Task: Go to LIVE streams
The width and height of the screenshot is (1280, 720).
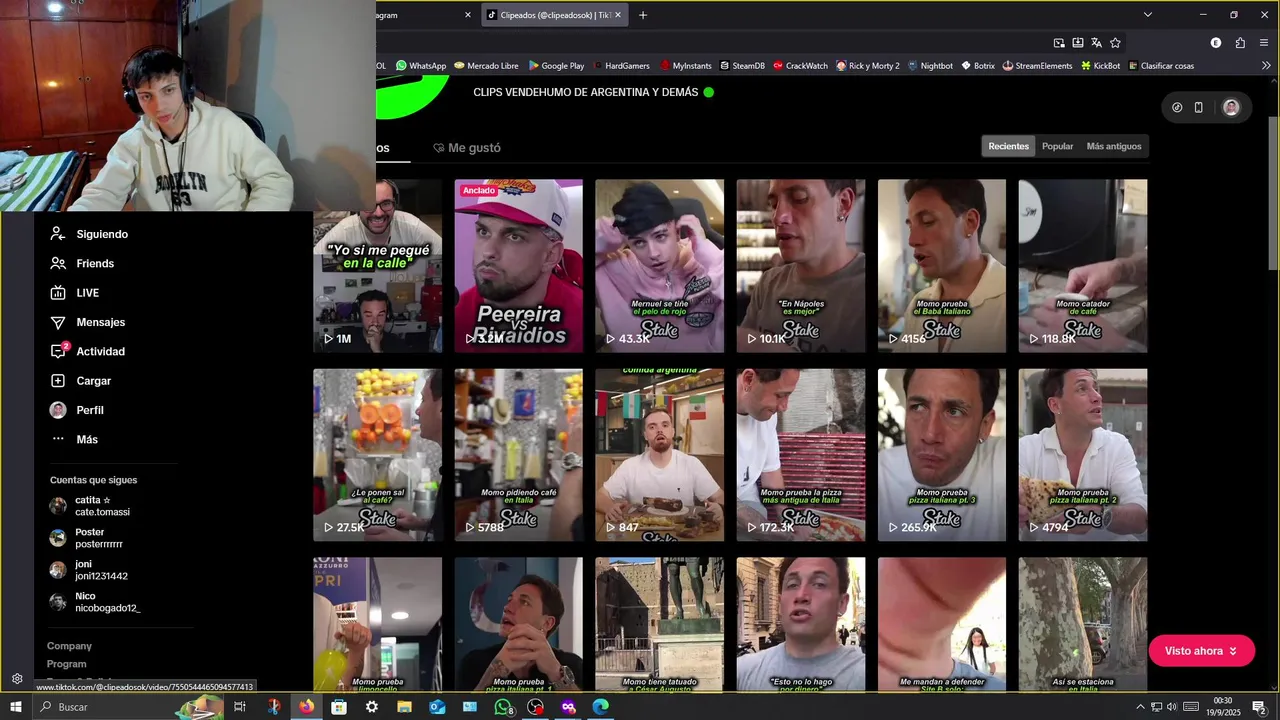Action: [x=74, y=293]
